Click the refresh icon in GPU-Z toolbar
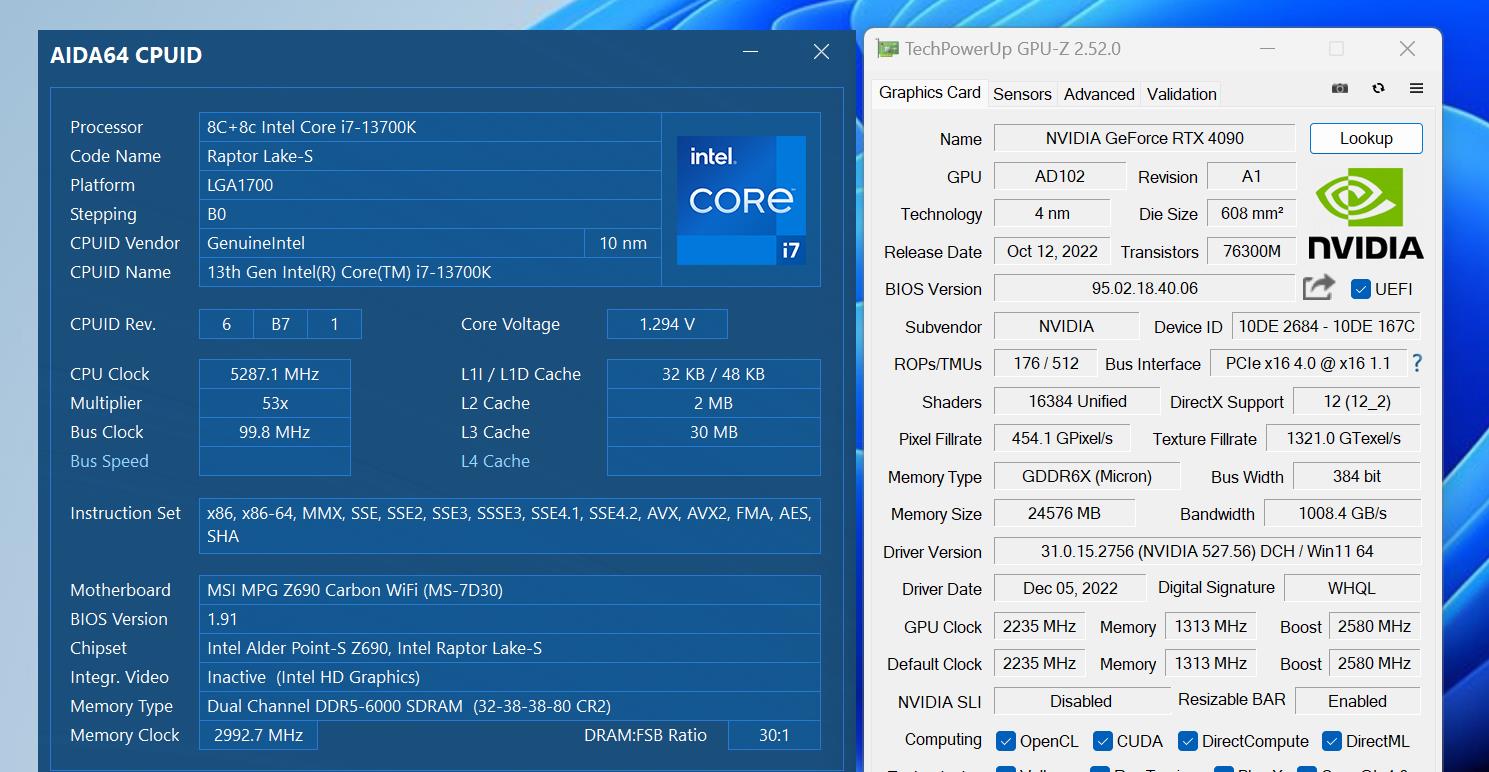 point(1378,88)
